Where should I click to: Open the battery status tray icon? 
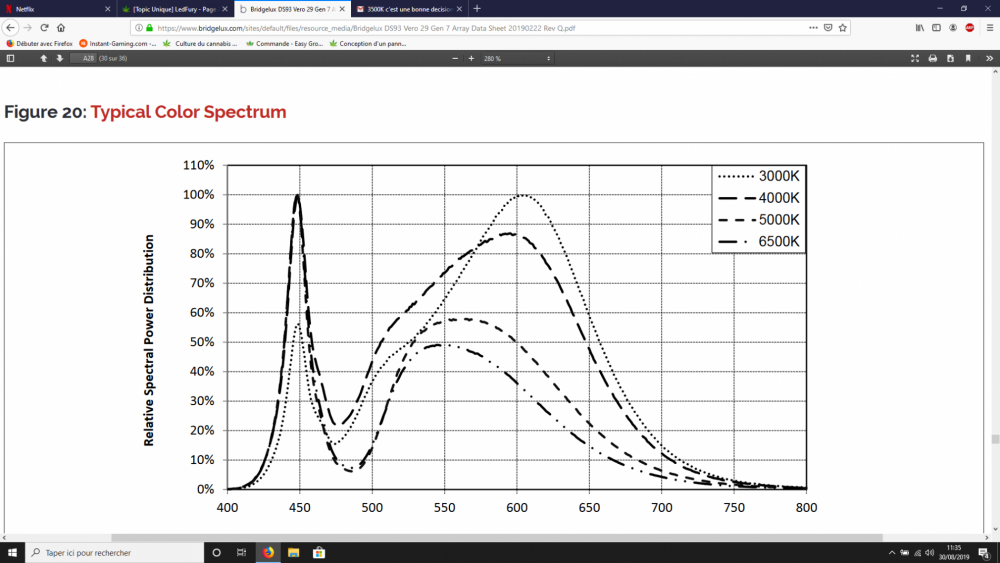(x=904, y=553)
